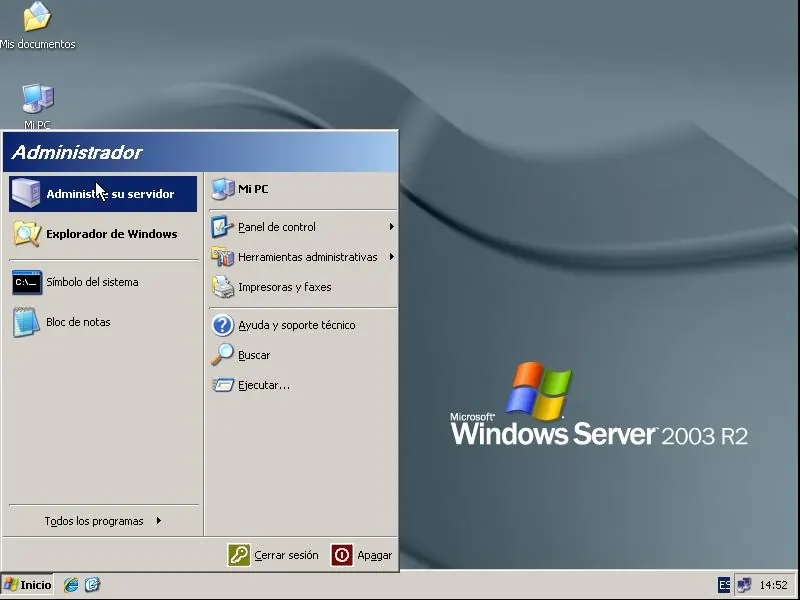Image resolution: width=800 pixels, height=600 pixels.
Task: Open Bloc de notas entry
Action: pos(103,322)
